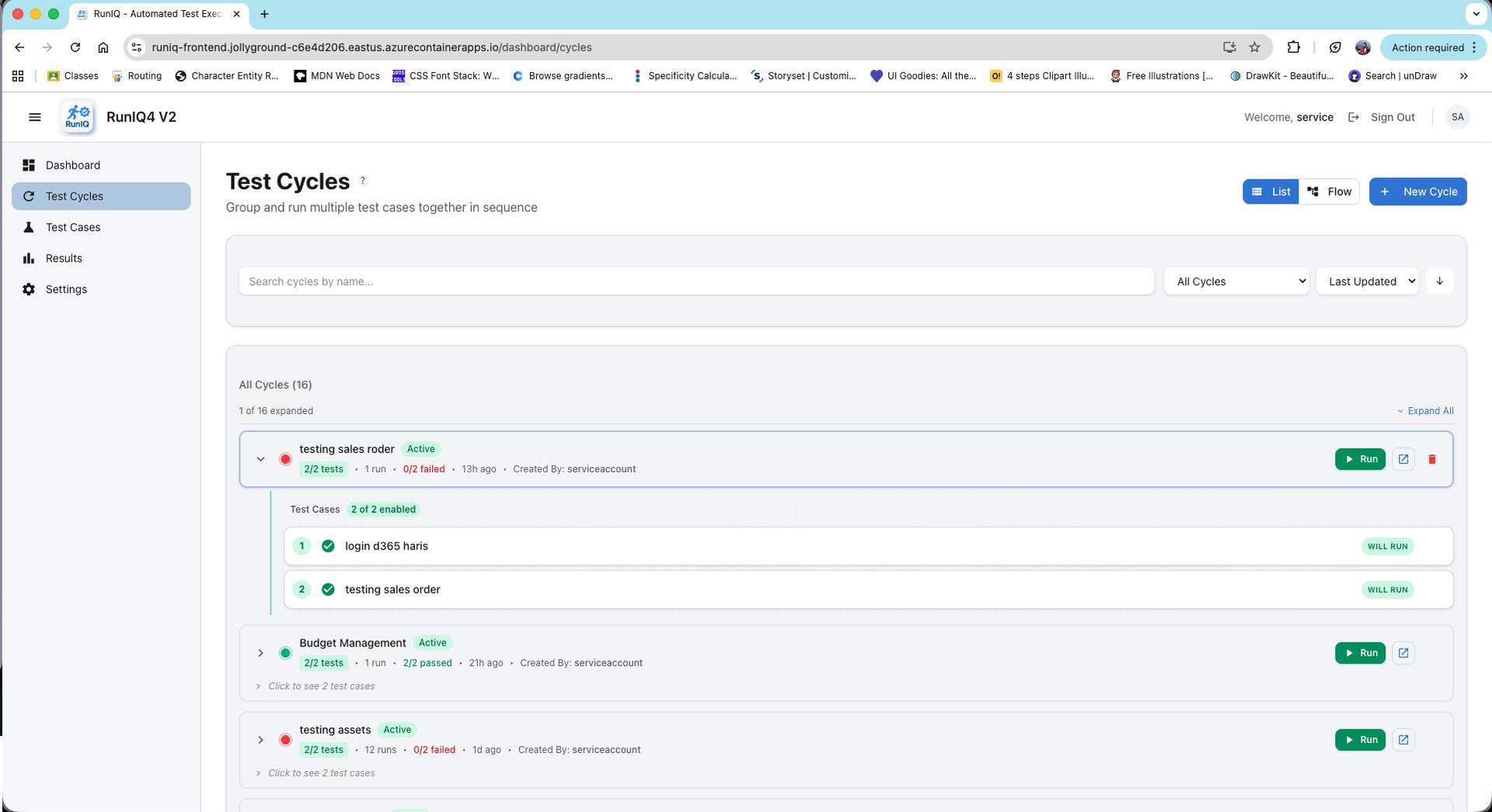Open the SA user avatar

(1457, 117)
